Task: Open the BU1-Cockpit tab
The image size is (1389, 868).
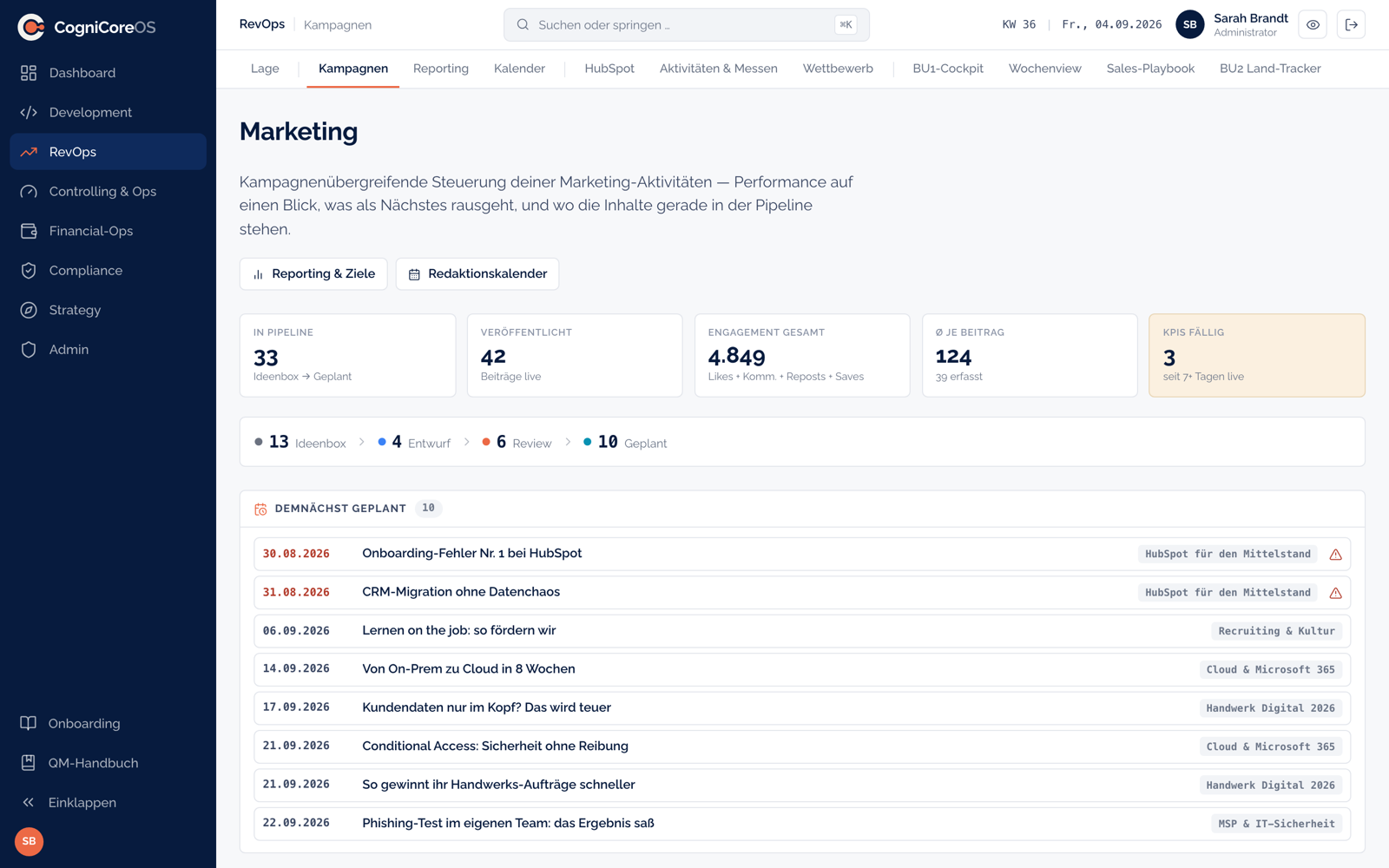Action: [x=948, y=69]
